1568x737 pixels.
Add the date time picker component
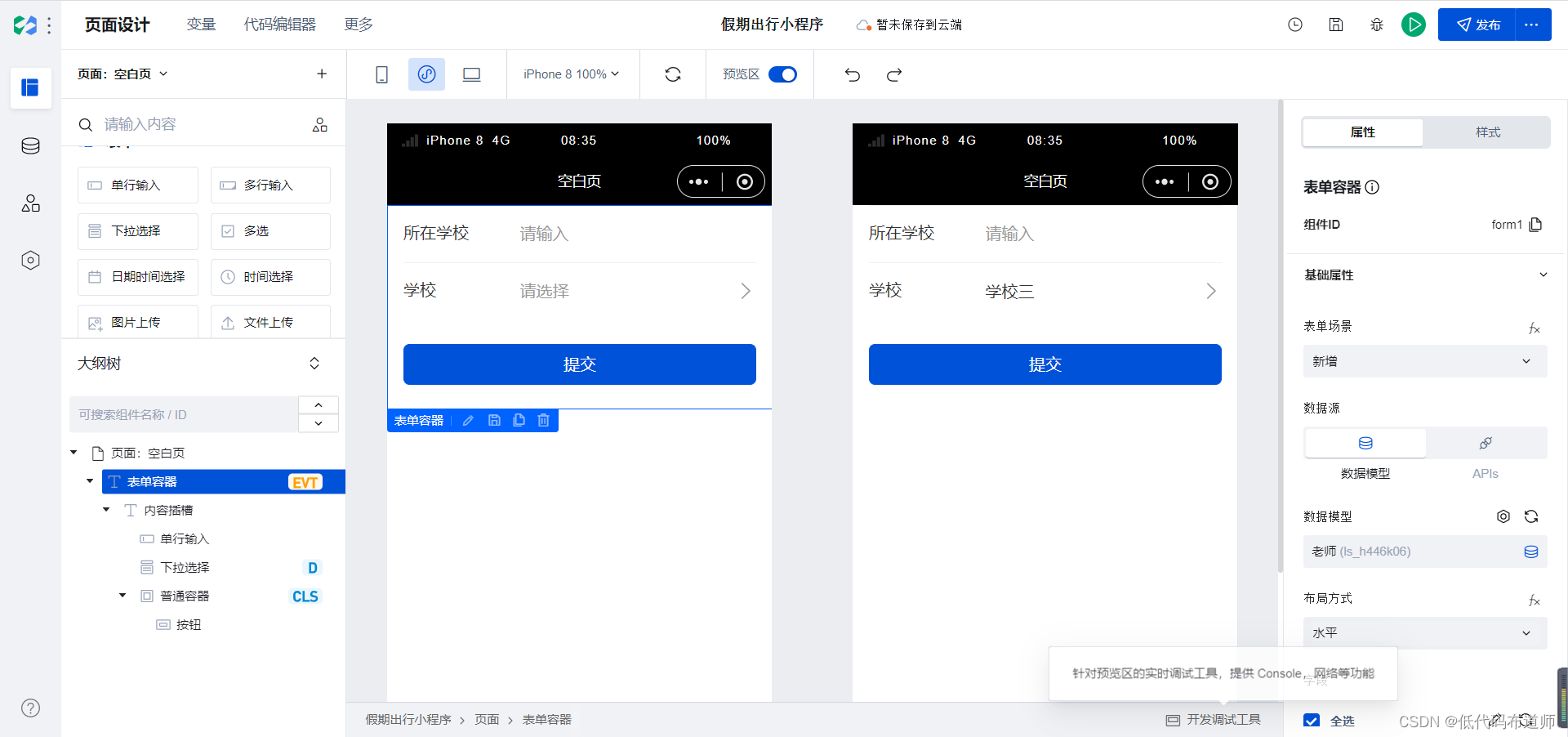(x=138, y=277)
